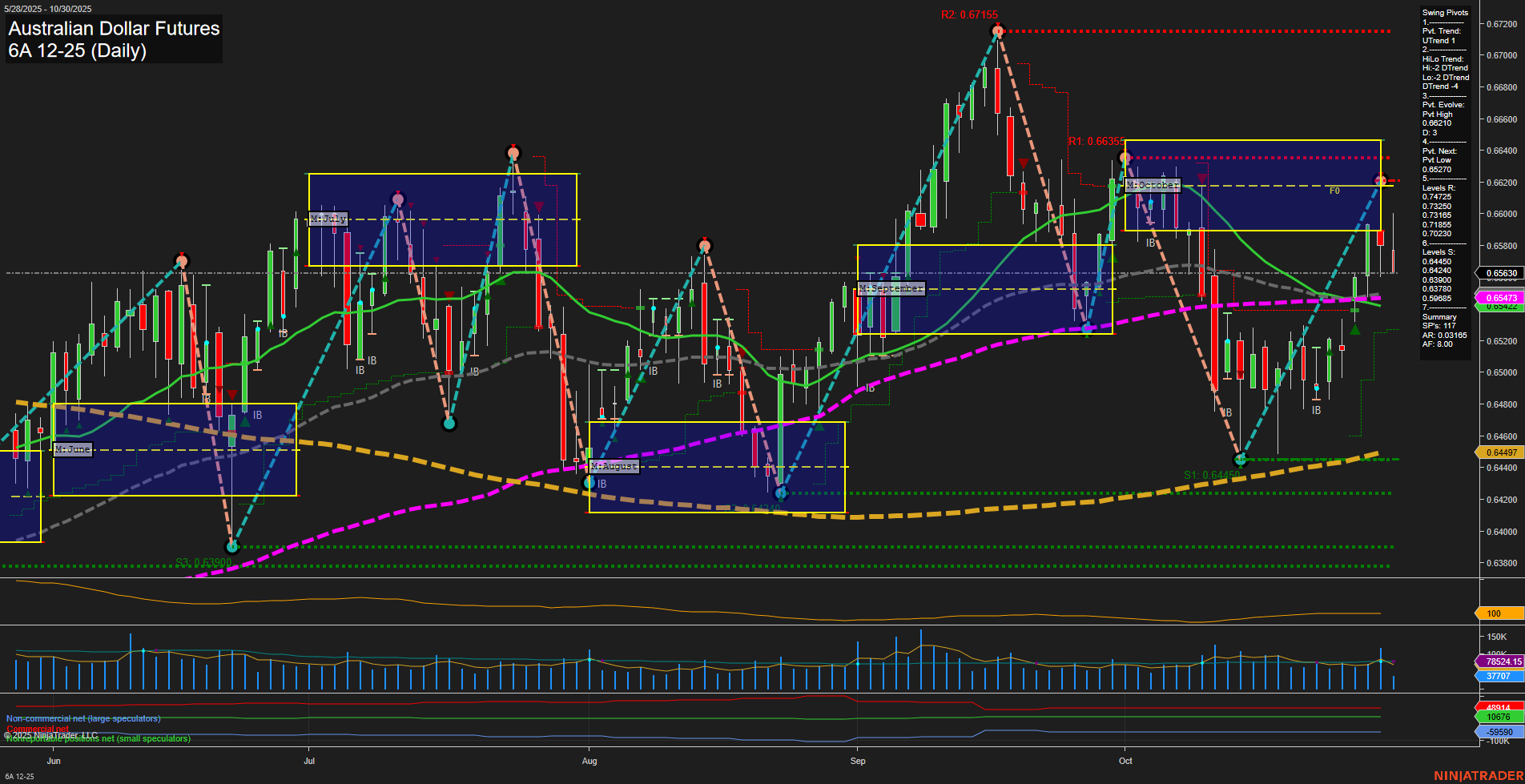
Task: Click the black 0.65630 last price marker
Action: click(1501, 273)
